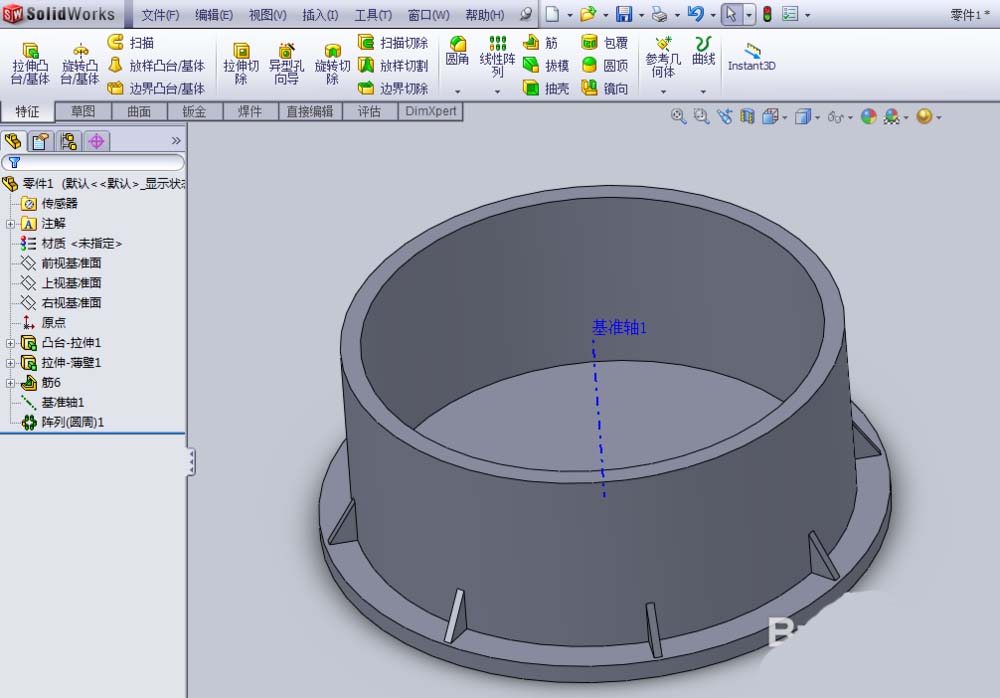Click the Rebuild traffic light icon

767,14
